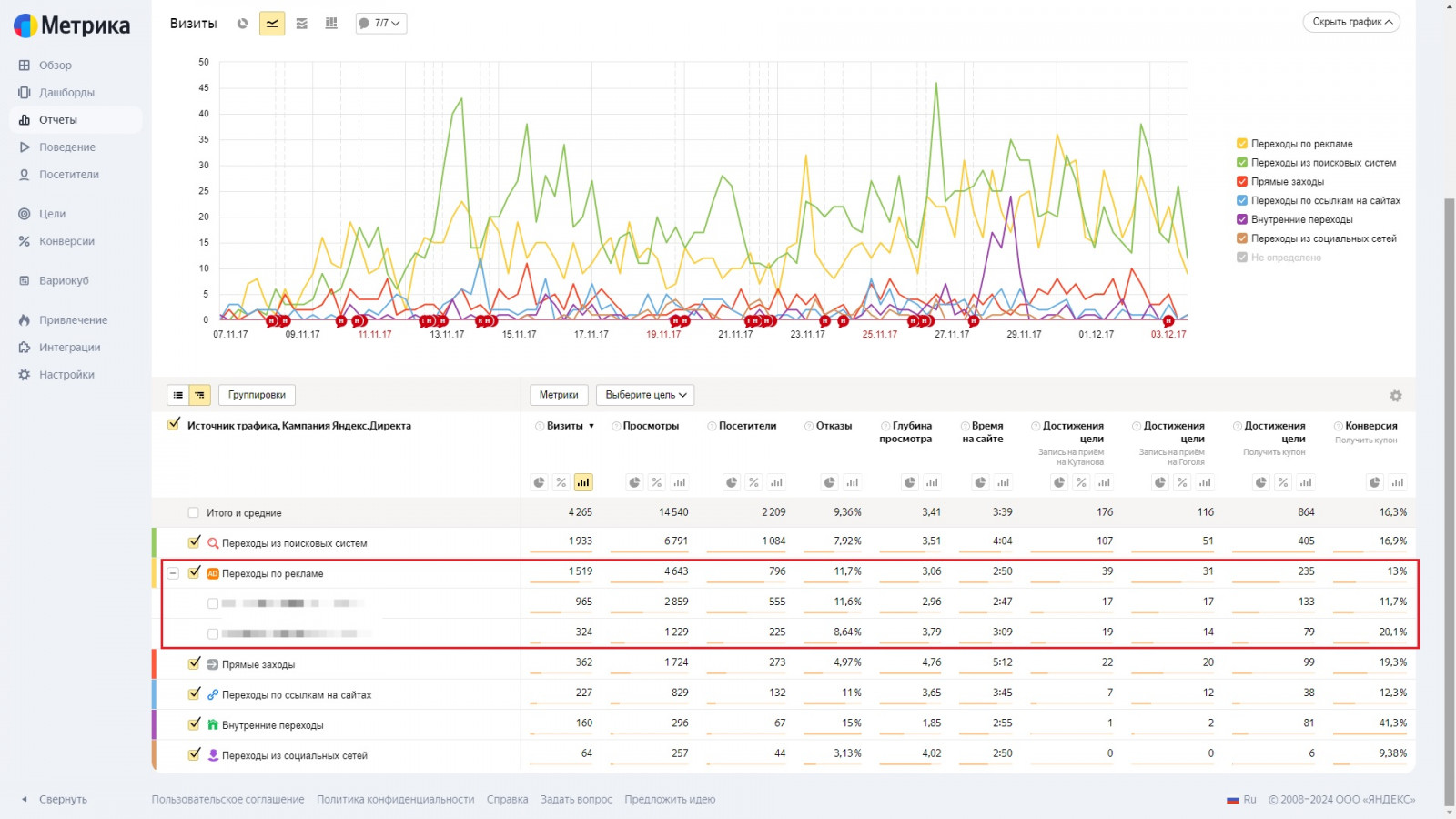Toggle Переходы по рекламе legend swatch
Screen dimensions: 1456x819
pyautogui.click(x=1242, y=144)
